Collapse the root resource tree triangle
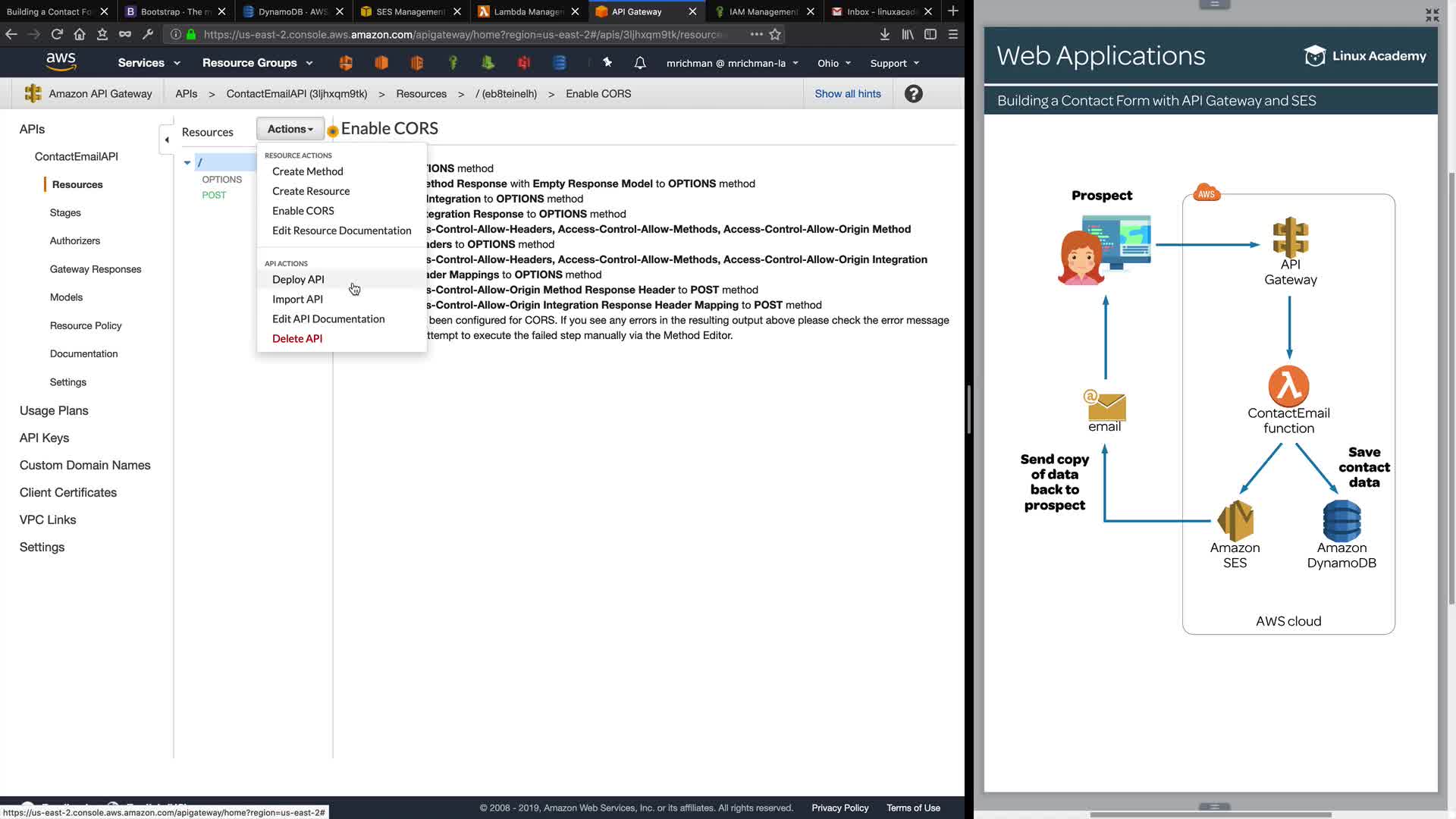1456x819 pixels. click(187, 162)
